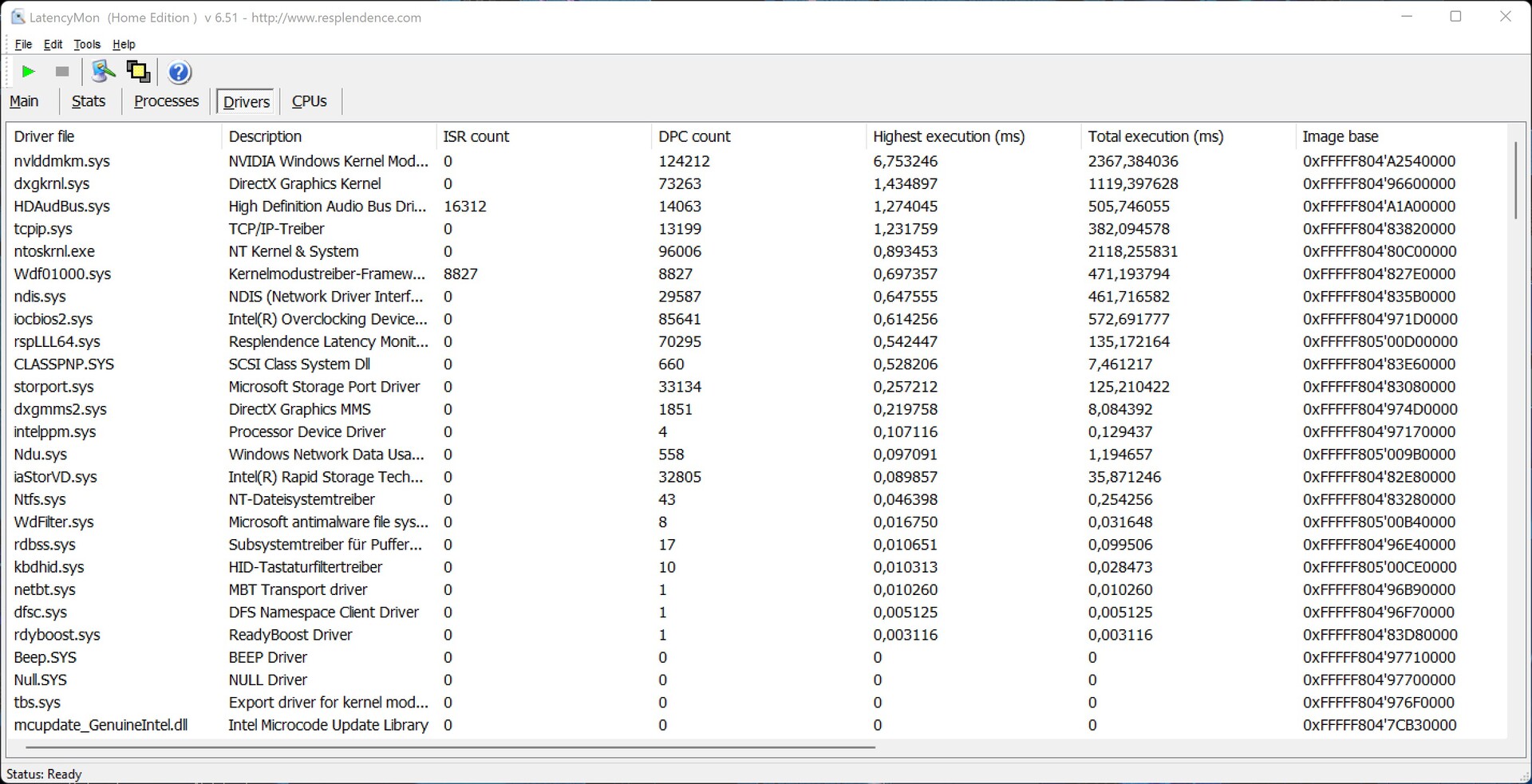Start the latency monitor with the green play icon
This screenshot has width=1532, height=784.
[x=28, y=72]
